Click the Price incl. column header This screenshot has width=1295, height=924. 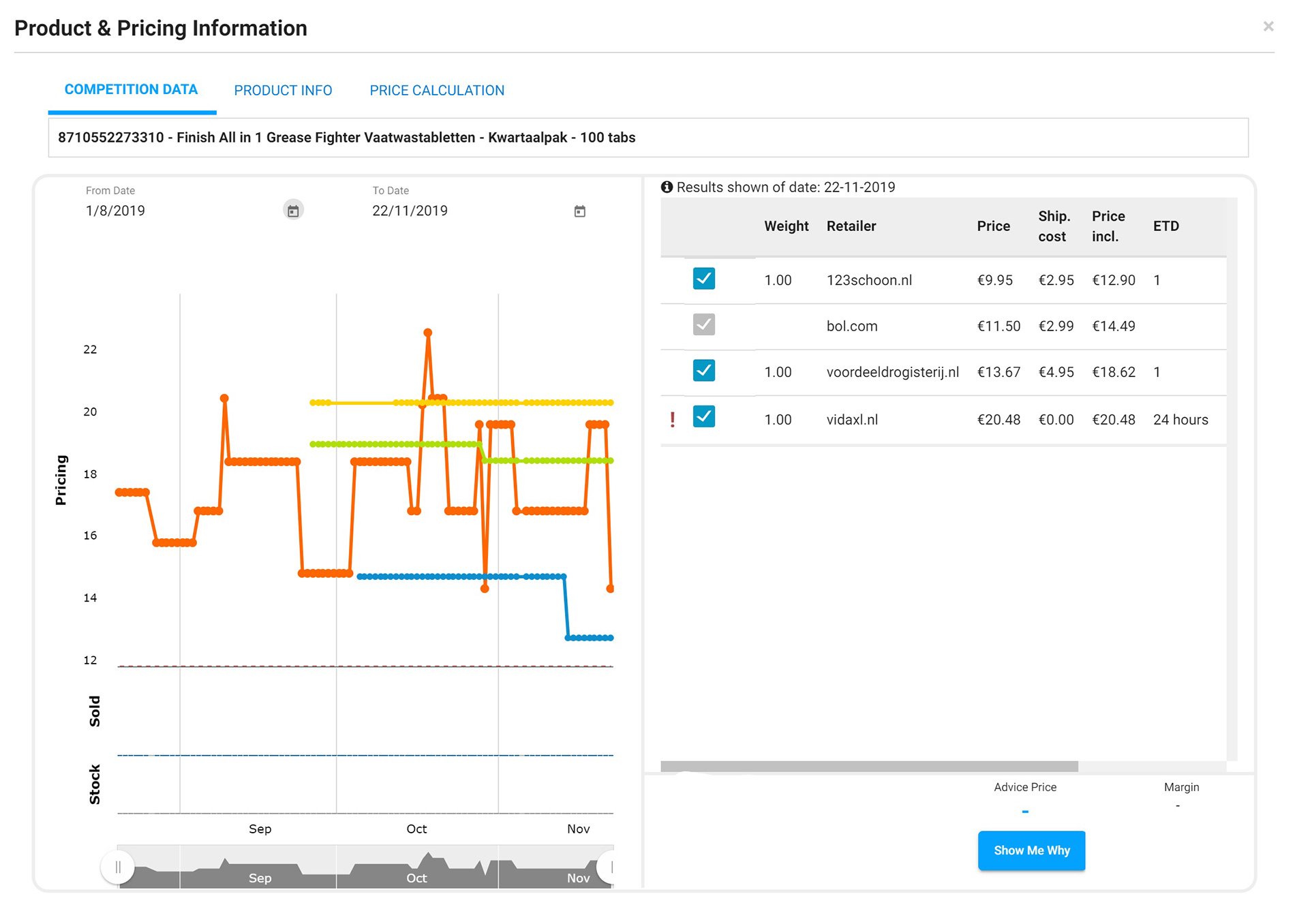(x=1108, y=226)
